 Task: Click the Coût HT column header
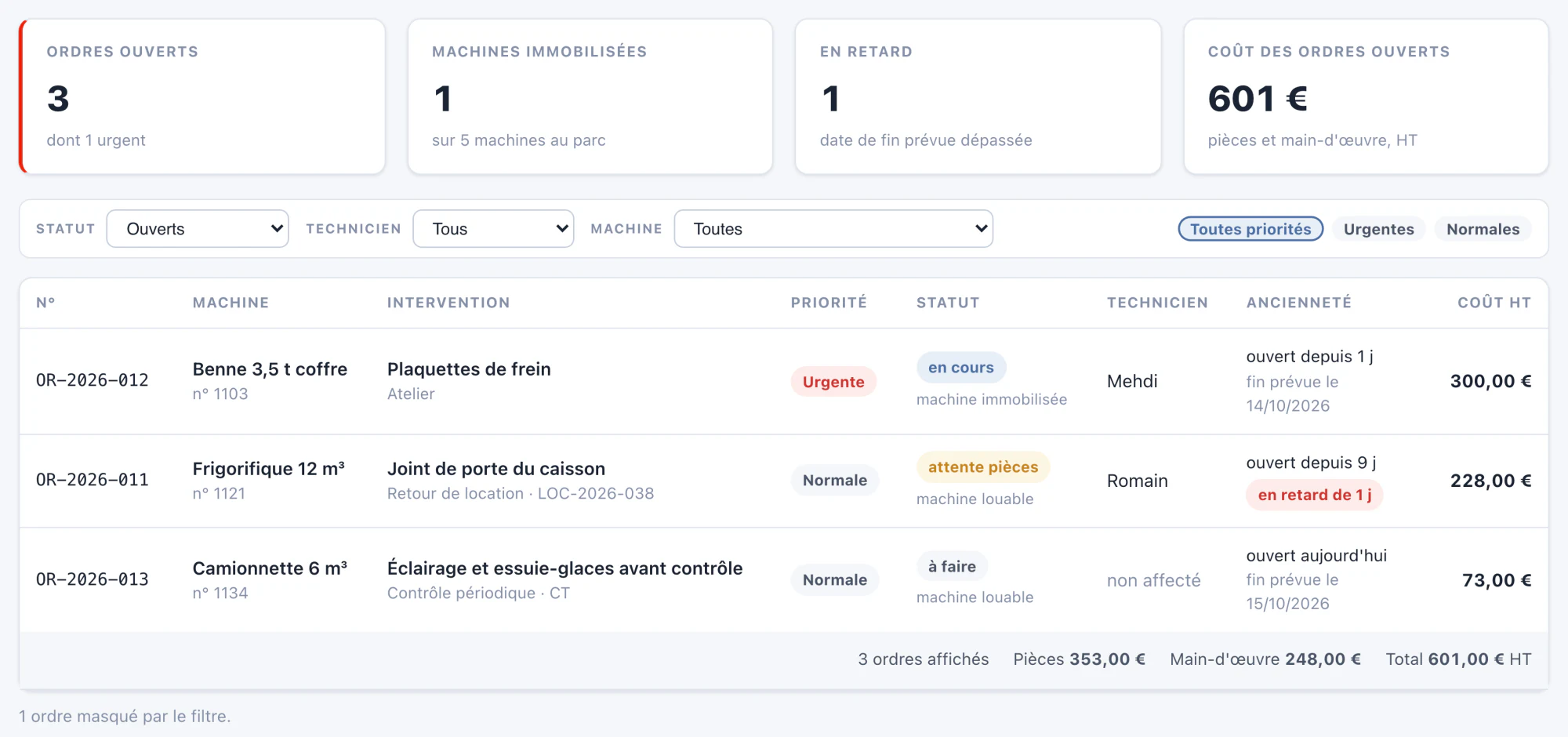point(1494,303)
